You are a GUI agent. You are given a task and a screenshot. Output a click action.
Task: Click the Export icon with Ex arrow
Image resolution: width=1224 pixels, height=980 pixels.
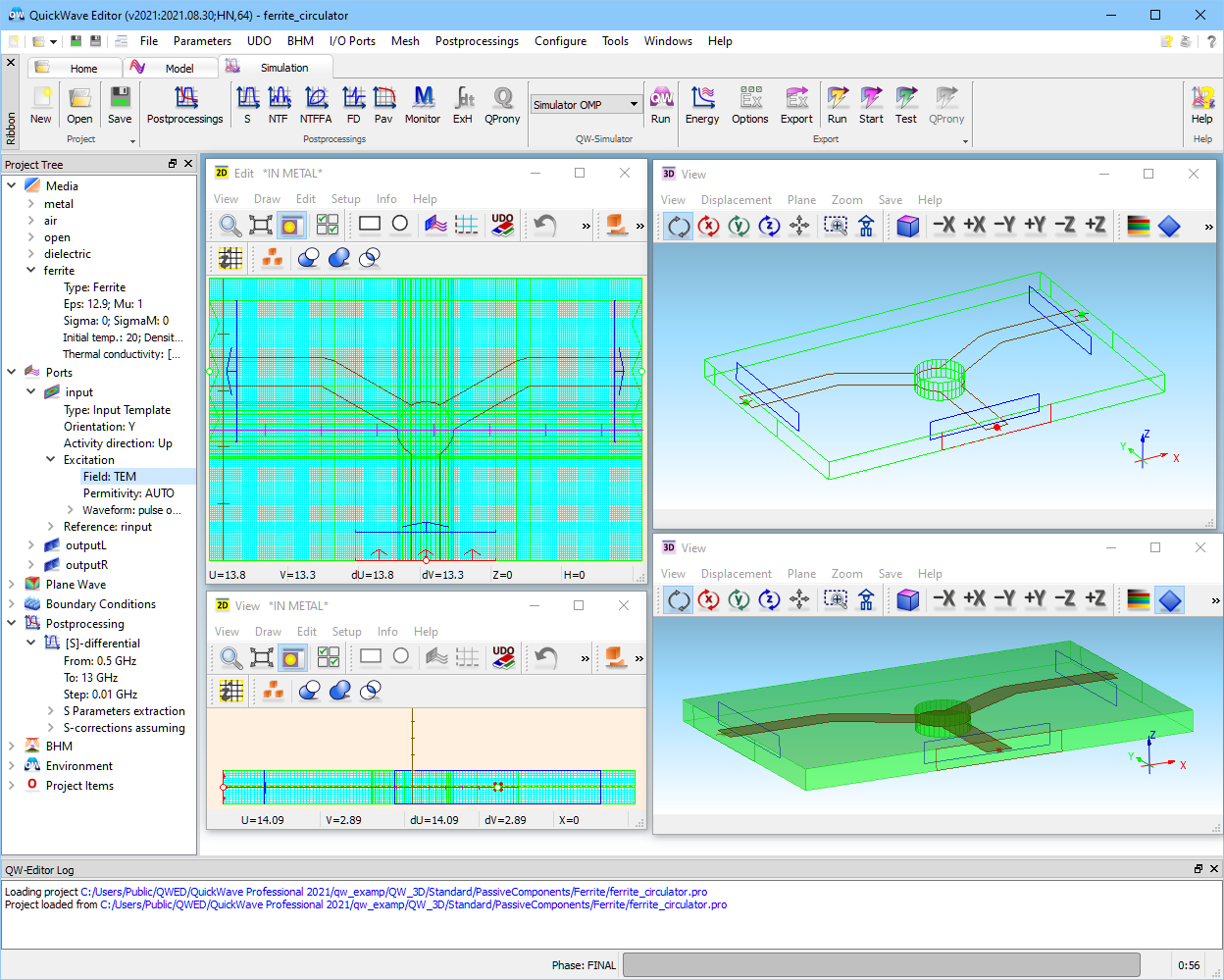coord(796,105)
